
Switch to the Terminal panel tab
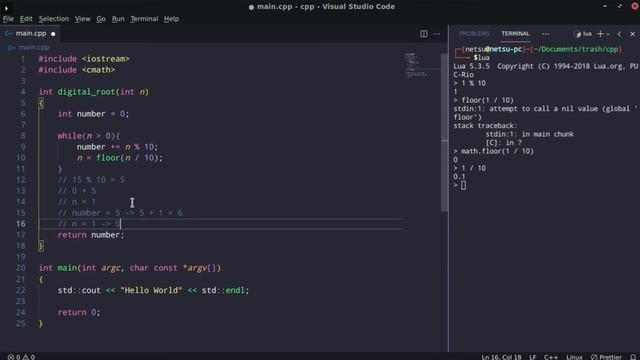515,34
